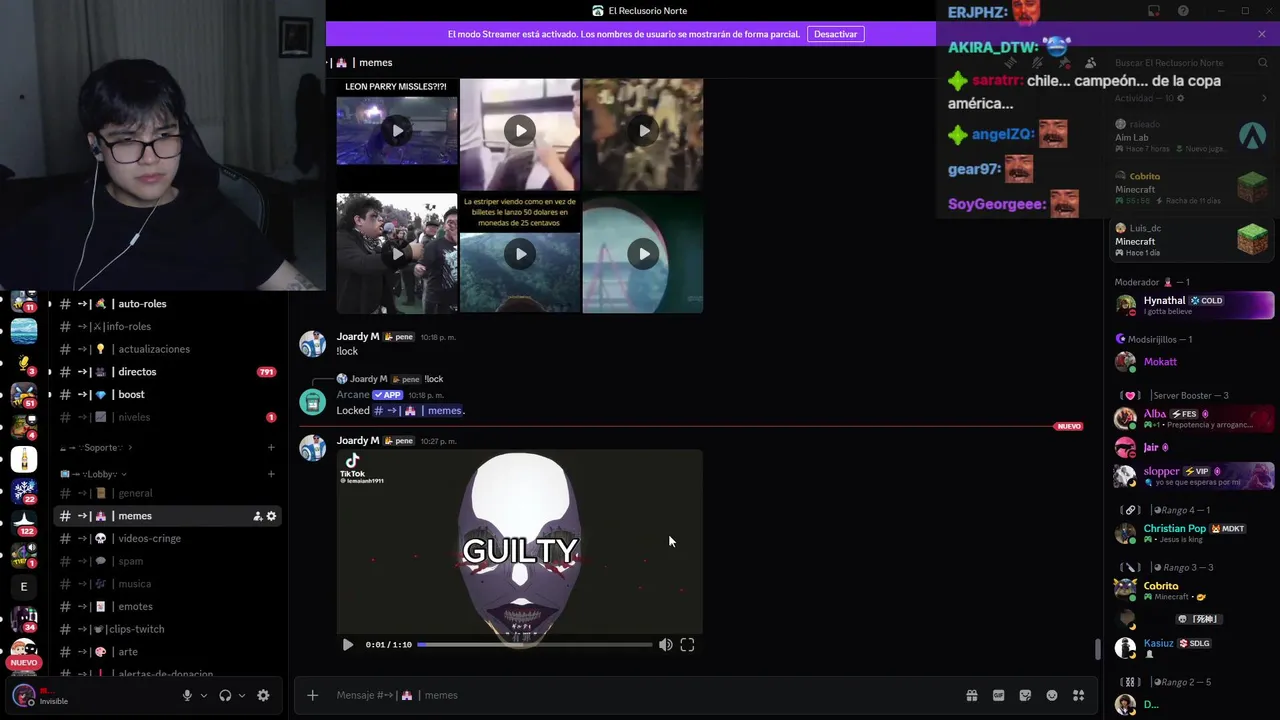Open the pinned messages icon
This screenshot has height=720, width=1280.
coord(1064,63)
